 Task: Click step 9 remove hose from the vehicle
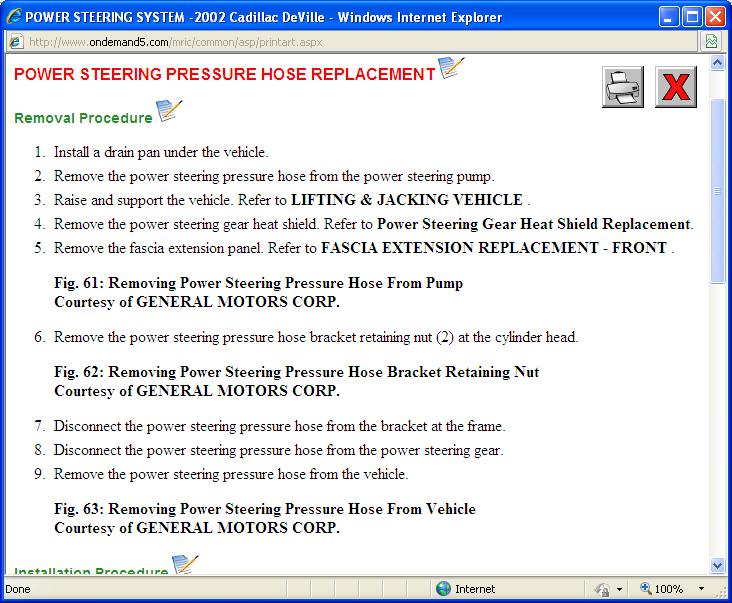(231, 474)
